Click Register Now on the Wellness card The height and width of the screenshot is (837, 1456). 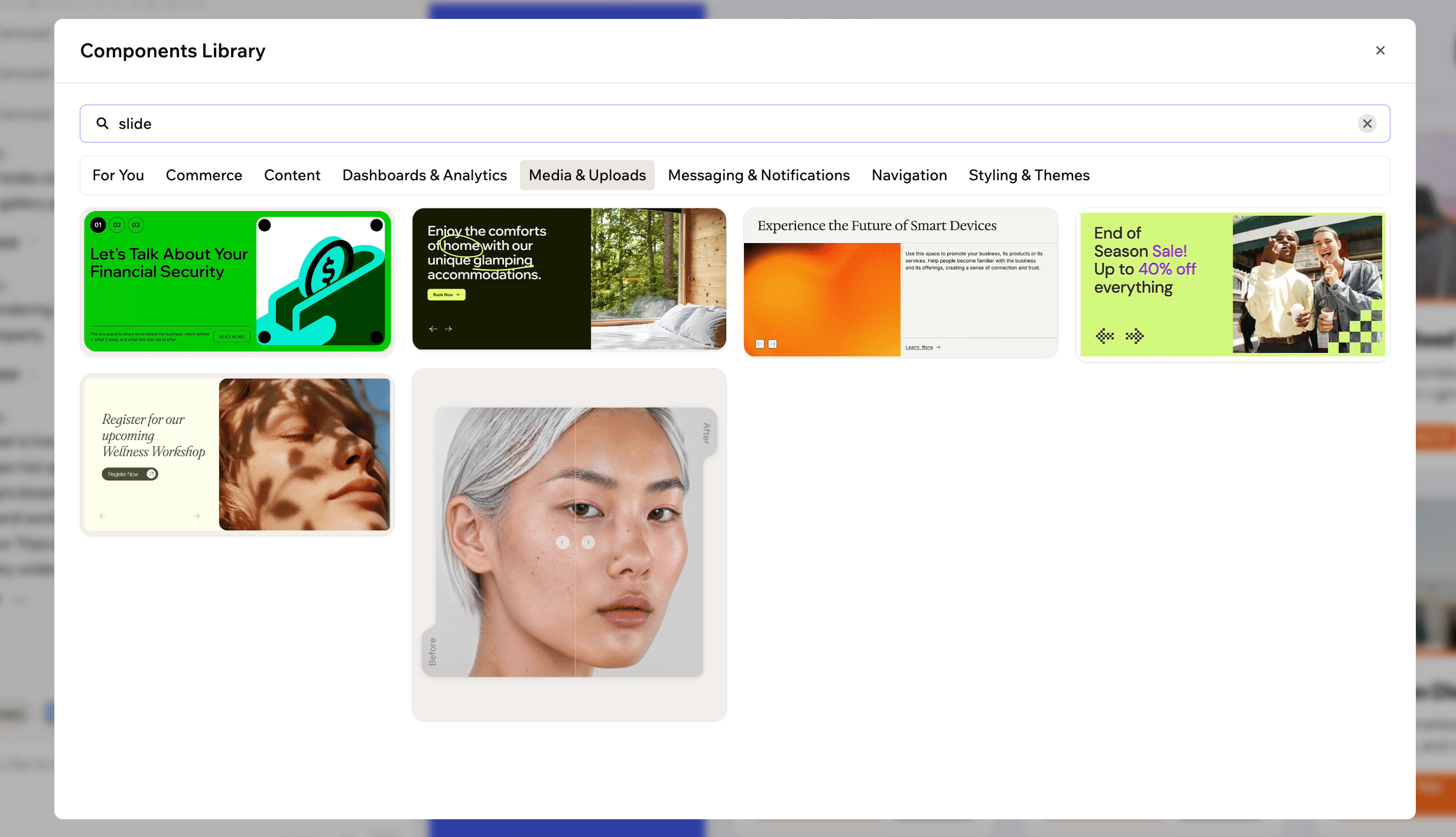[x=130, y=474]
